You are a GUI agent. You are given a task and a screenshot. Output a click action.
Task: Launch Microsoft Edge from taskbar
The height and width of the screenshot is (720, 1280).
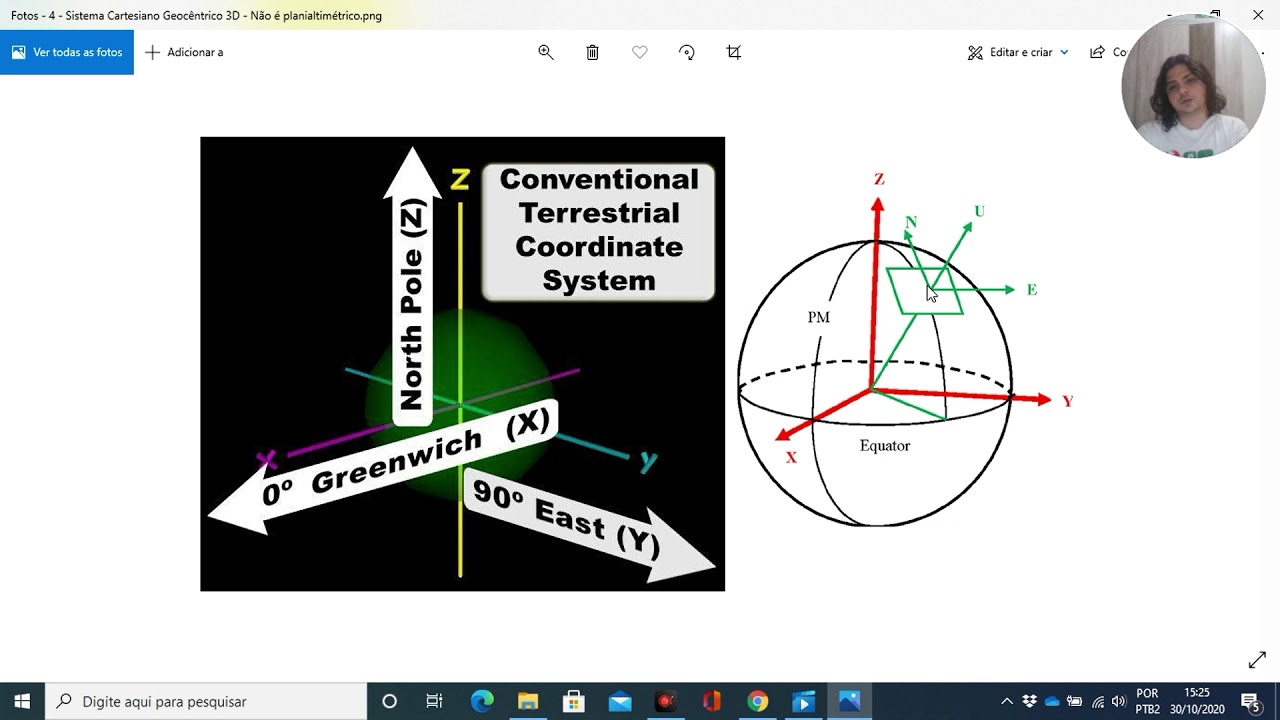(x=482, y=701)
